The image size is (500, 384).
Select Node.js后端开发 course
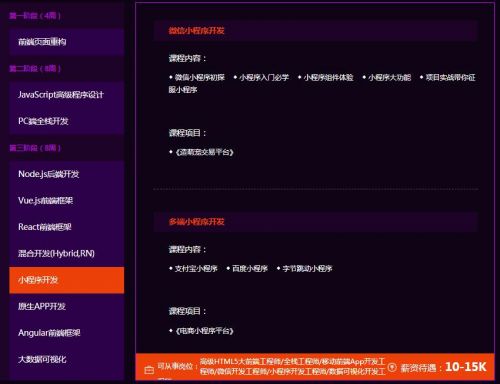point(67,174)
